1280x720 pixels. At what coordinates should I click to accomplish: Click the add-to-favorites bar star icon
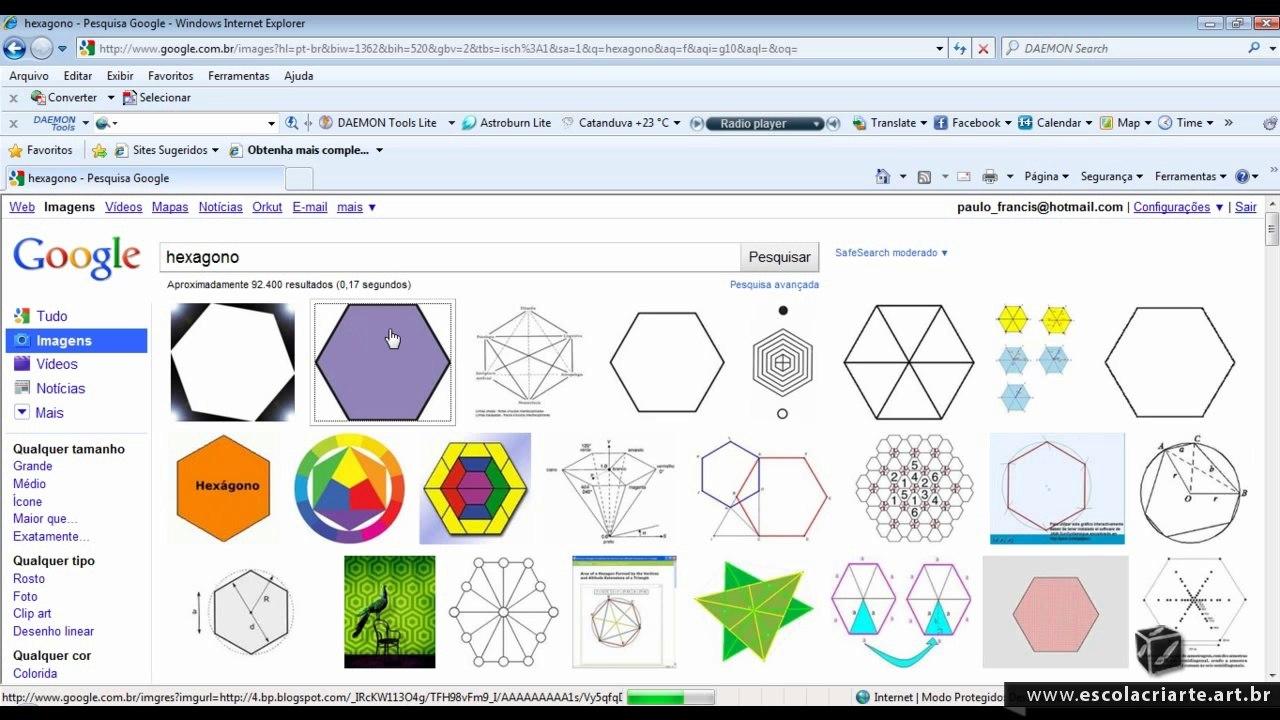(99, 151)
